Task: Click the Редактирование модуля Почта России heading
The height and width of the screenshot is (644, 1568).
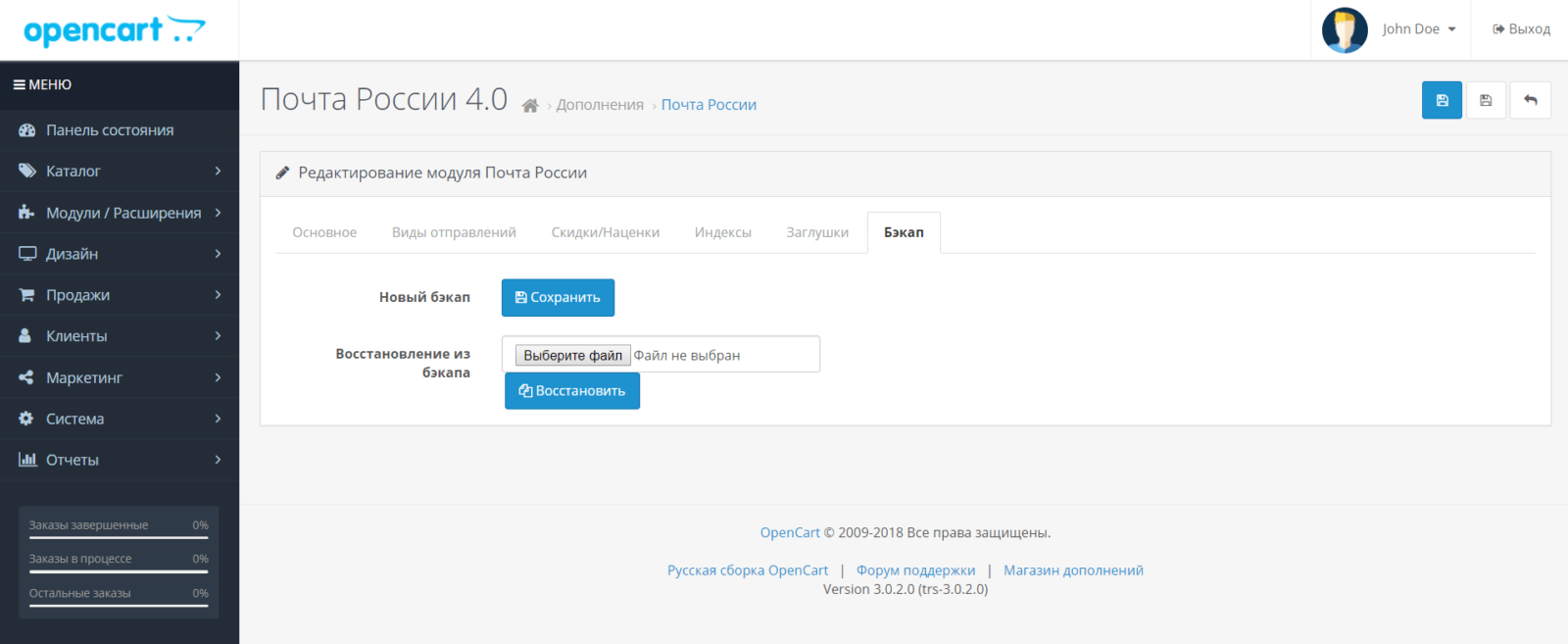Action: [x=443, y=173]
